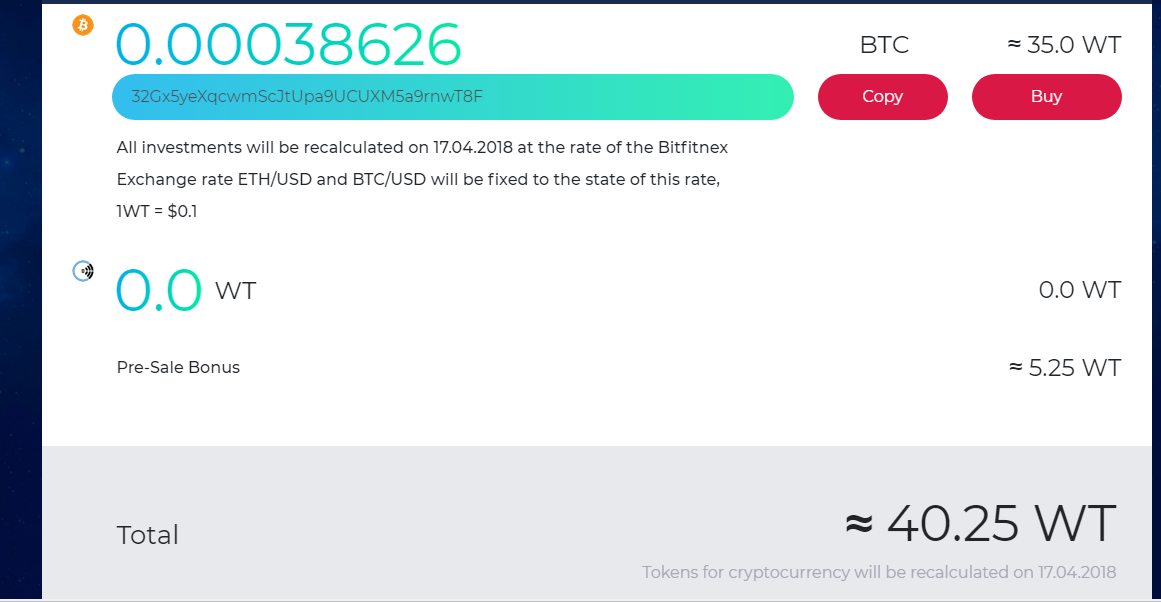The image size is (1161, 602).
Task: Click the BTC wallet address field
Action: [x=452, y=97]
